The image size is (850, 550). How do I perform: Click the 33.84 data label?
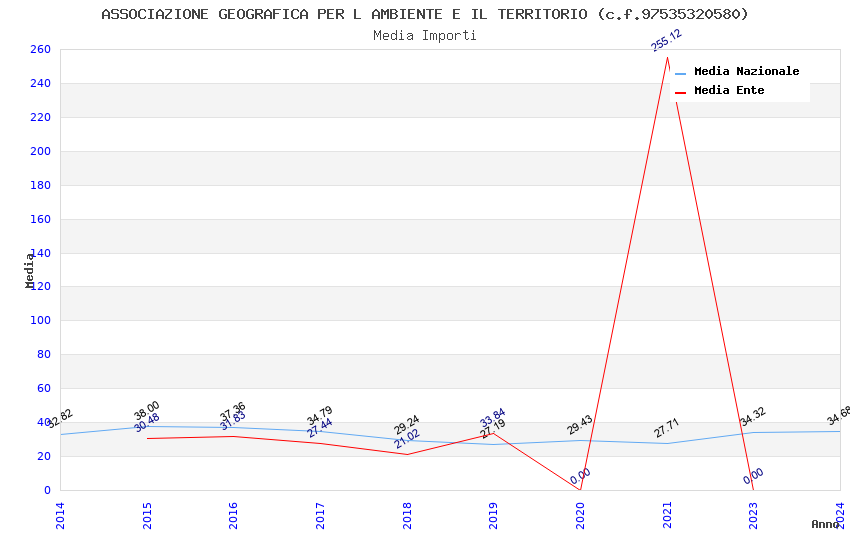tap(492, 418)
